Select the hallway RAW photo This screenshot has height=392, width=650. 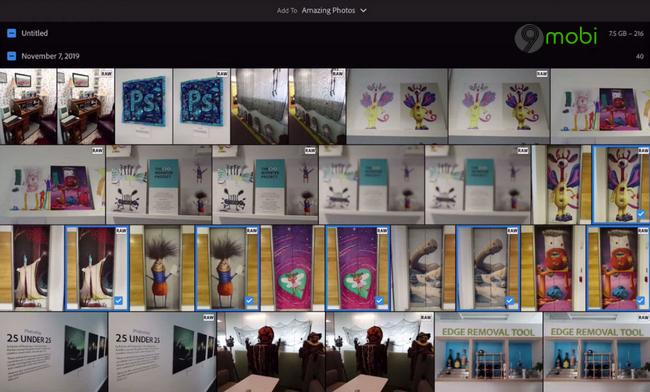pos(317,106)
